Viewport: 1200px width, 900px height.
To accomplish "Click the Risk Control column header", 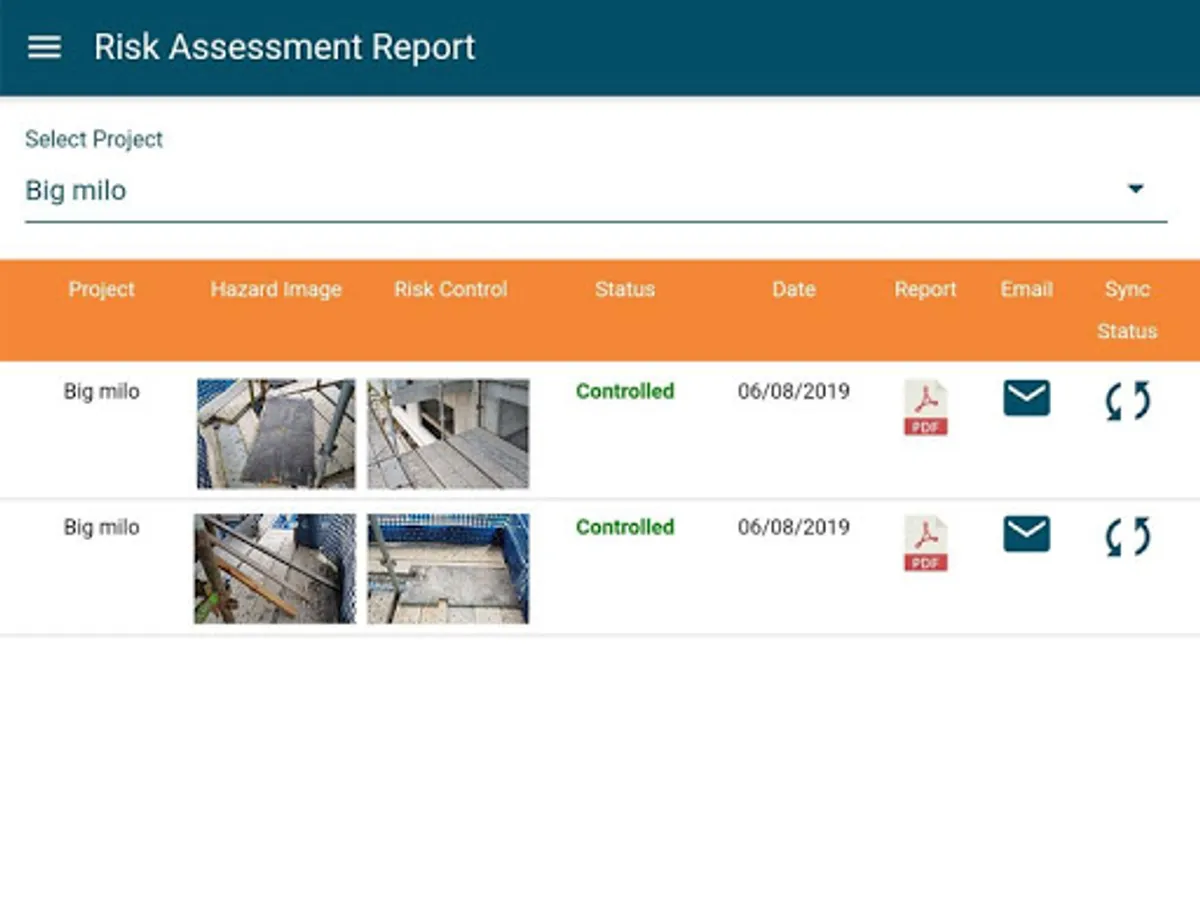I will click(x=450, y=289).
